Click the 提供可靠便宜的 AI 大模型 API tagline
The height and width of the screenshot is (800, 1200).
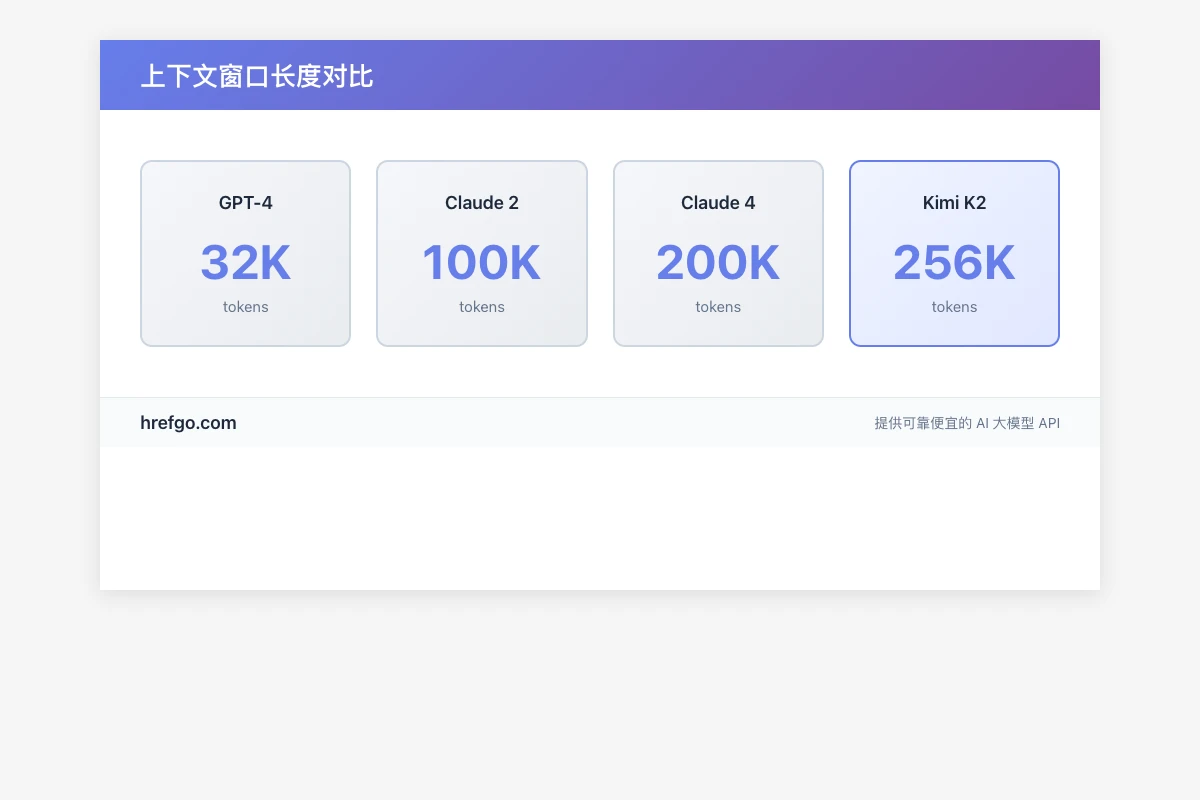tap(967, 423)
